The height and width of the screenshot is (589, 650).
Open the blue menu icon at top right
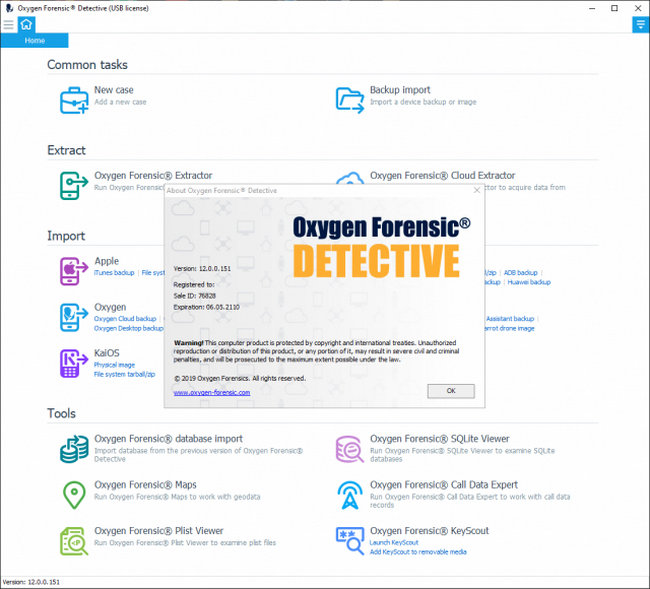640,24
